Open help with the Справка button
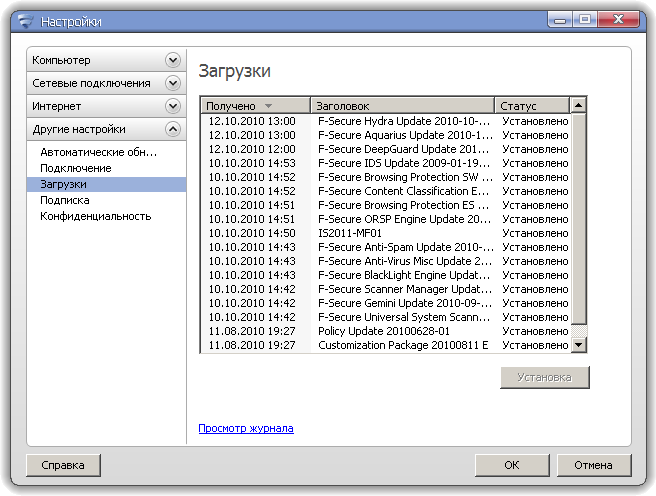 pyautogui.click(x=63, y=465)
